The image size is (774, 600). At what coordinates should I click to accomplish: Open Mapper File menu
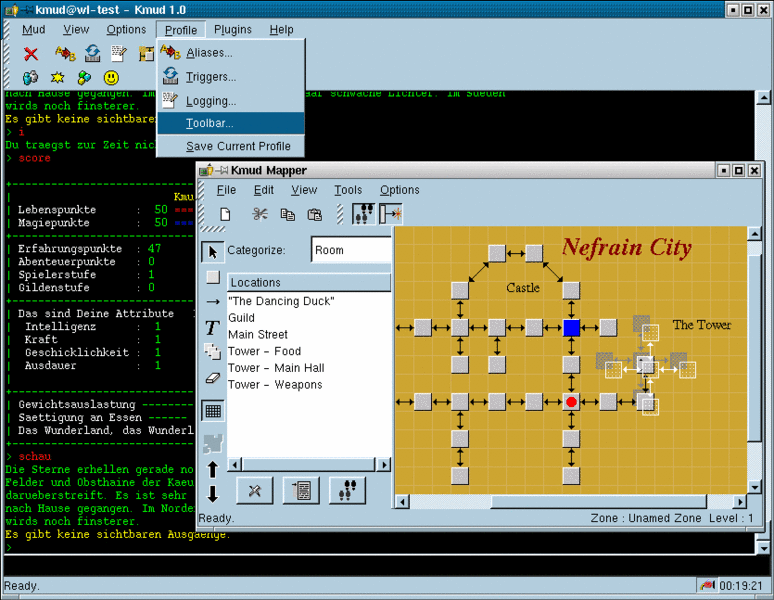[226, 190]
